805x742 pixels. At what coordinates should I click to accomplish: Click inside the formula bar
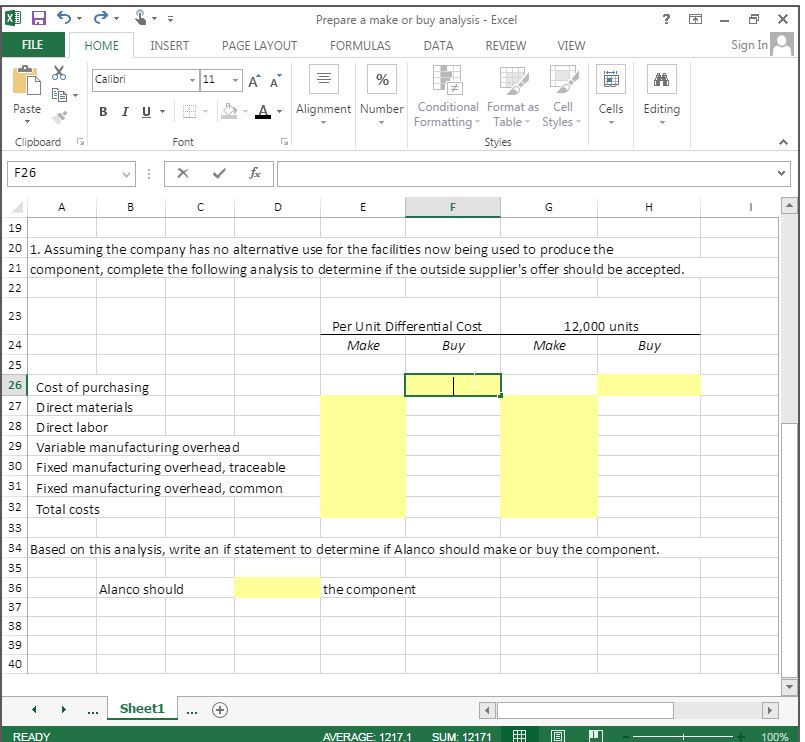pyautogui.click(x=500, y=173)
